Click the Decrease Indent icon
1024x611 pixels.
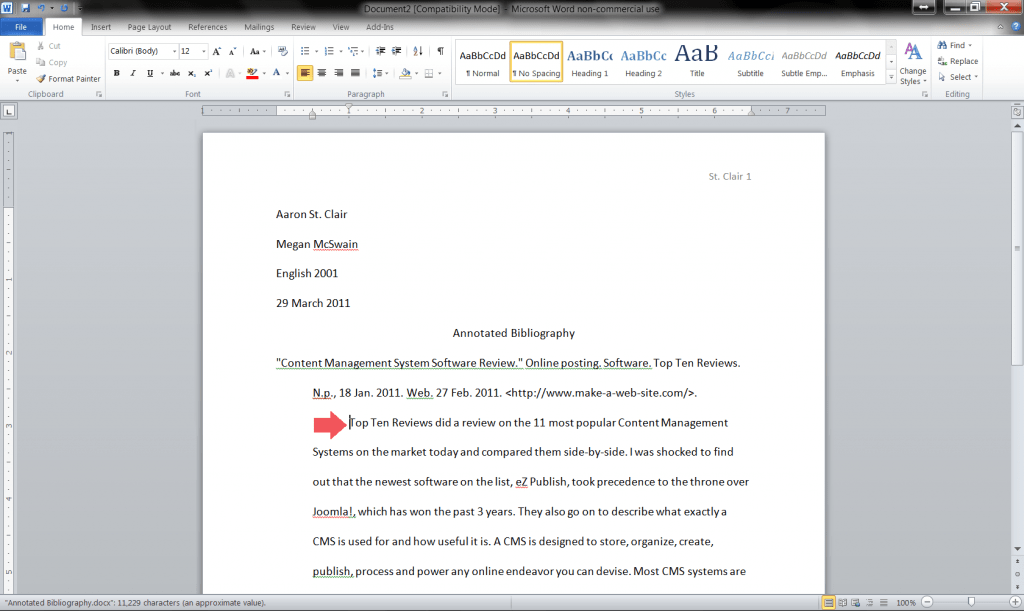click(380, 51)
